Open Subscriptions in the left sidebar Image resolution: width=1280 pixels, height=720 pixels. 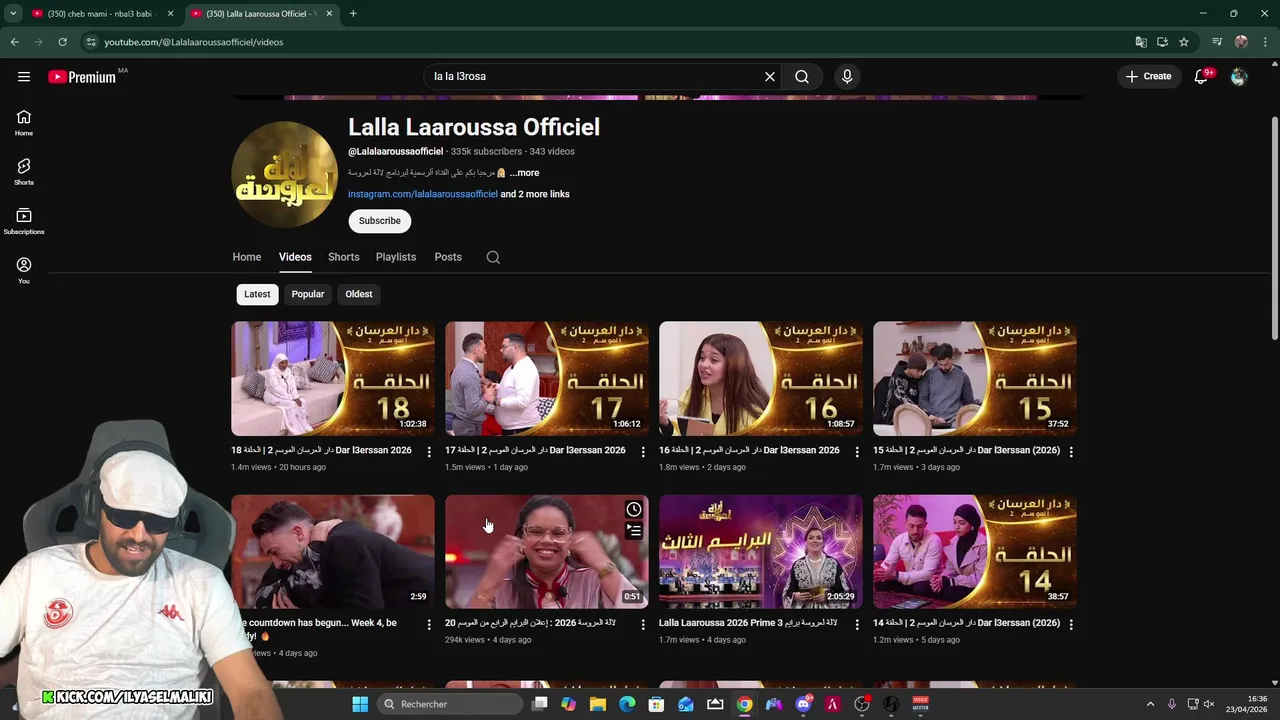(24, 221)
